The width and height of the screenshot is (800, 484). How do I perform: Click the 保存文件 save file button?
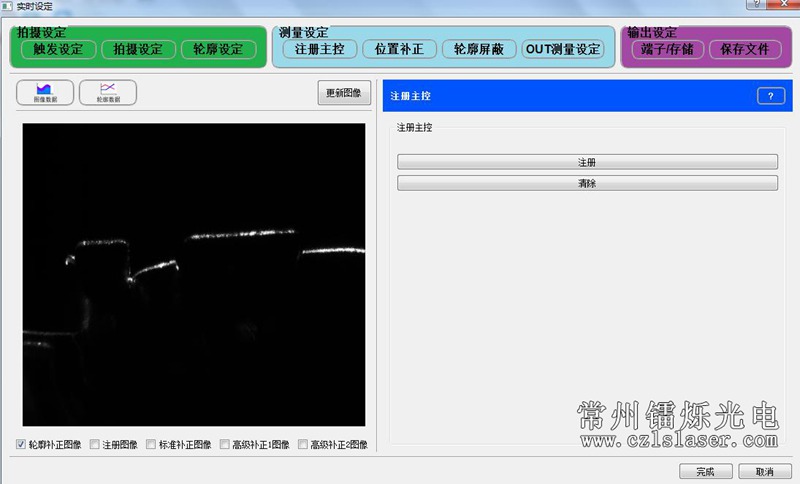click(x=745, y=49)
